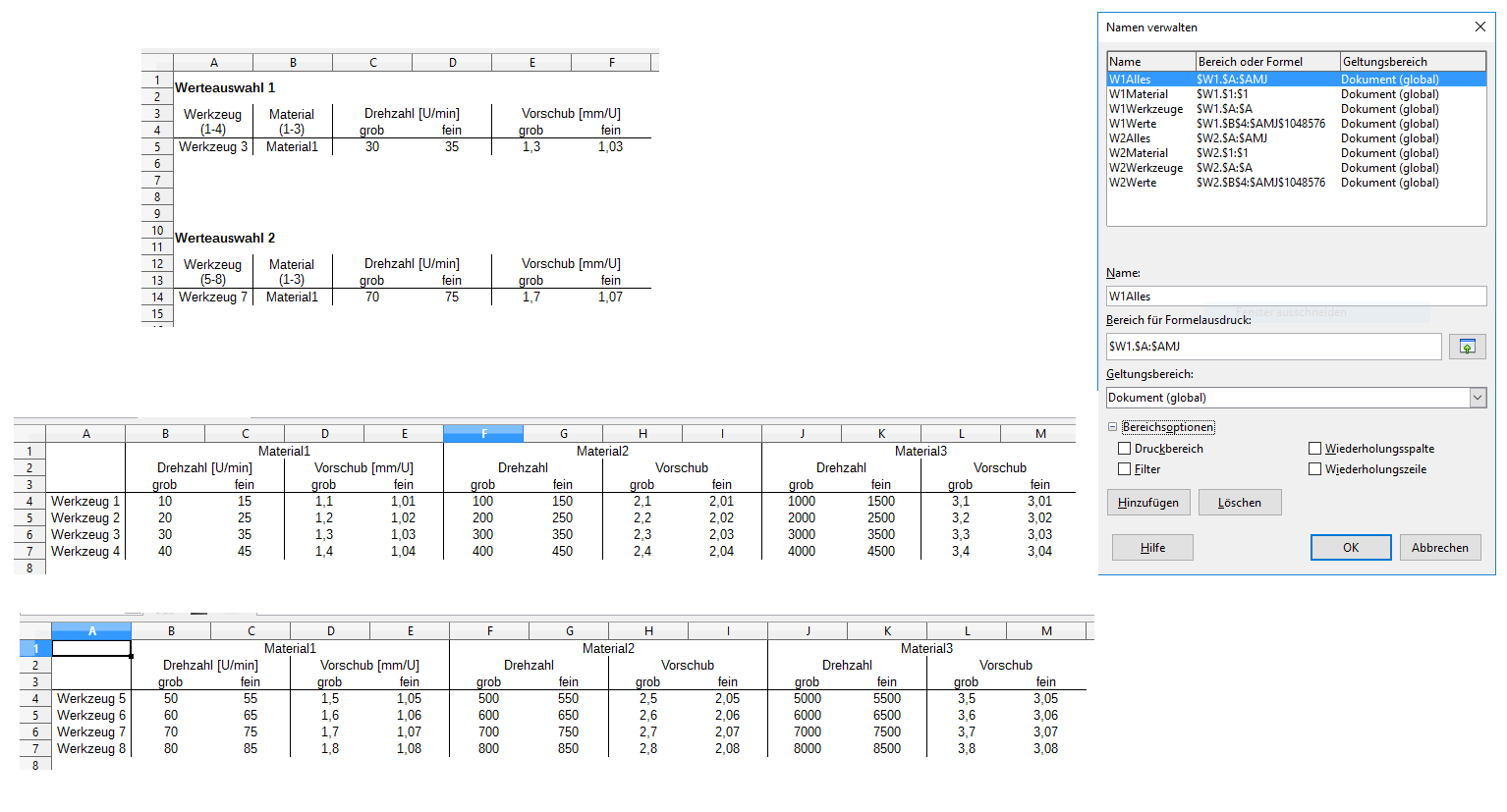This screenshot has height=812, width=1507.
Task: Click cell value 2,07 in Werkzeug 7 row
Action: [728, 731]
